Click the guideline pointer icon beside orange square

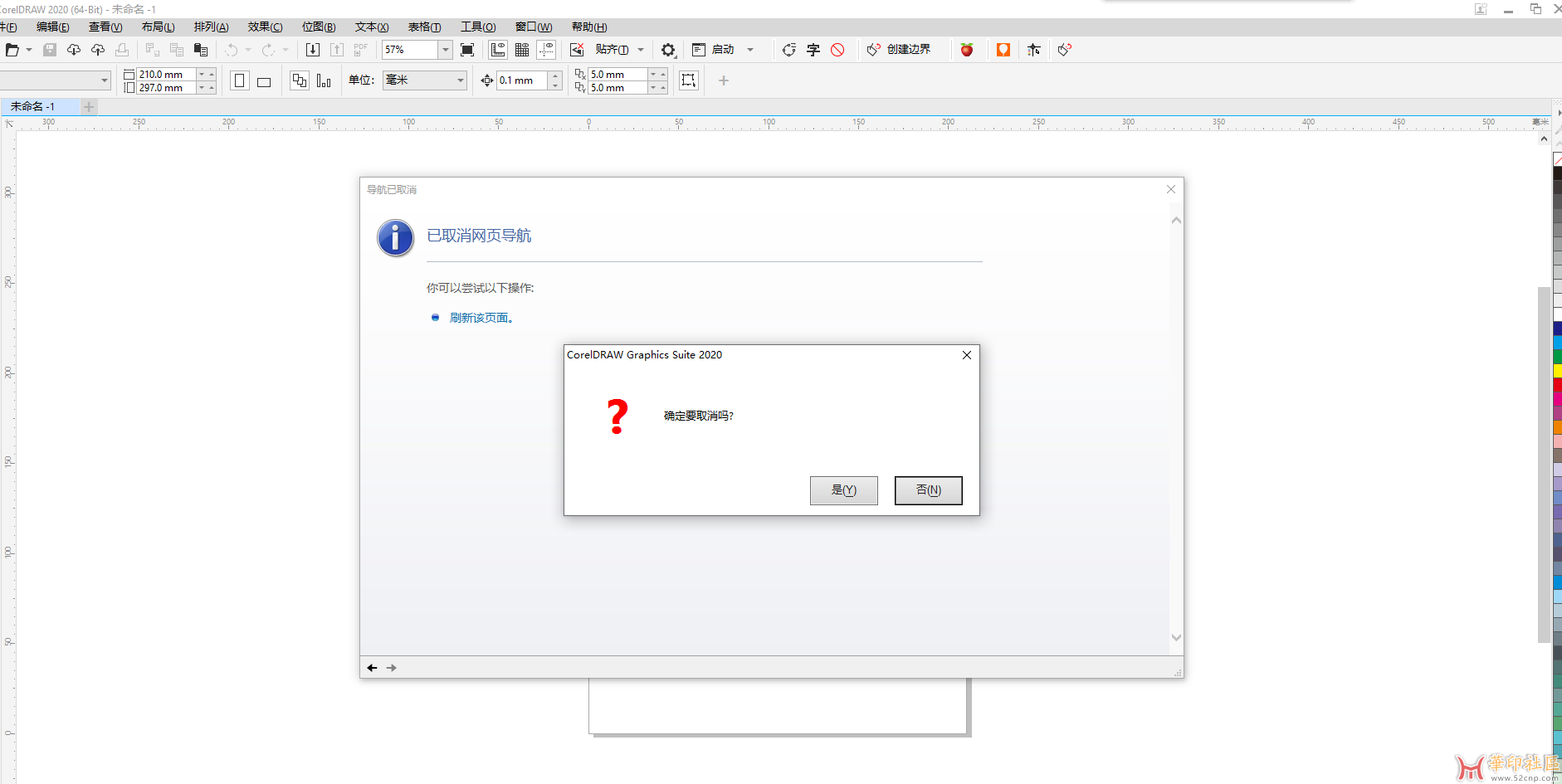click(1033, 50)
